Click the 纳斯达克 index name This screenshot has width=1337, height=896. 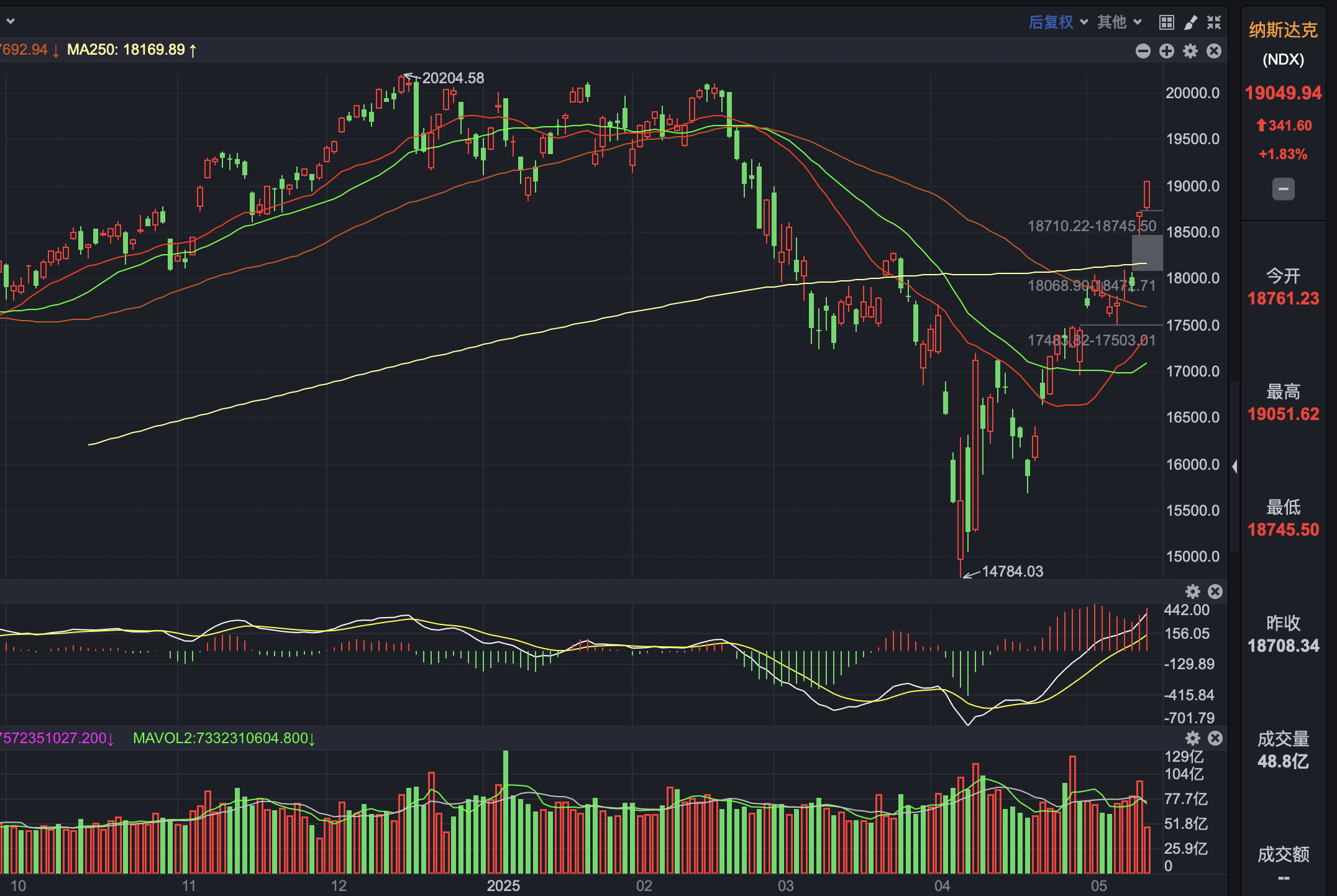pyautogui.click(x=1283, y=30)
